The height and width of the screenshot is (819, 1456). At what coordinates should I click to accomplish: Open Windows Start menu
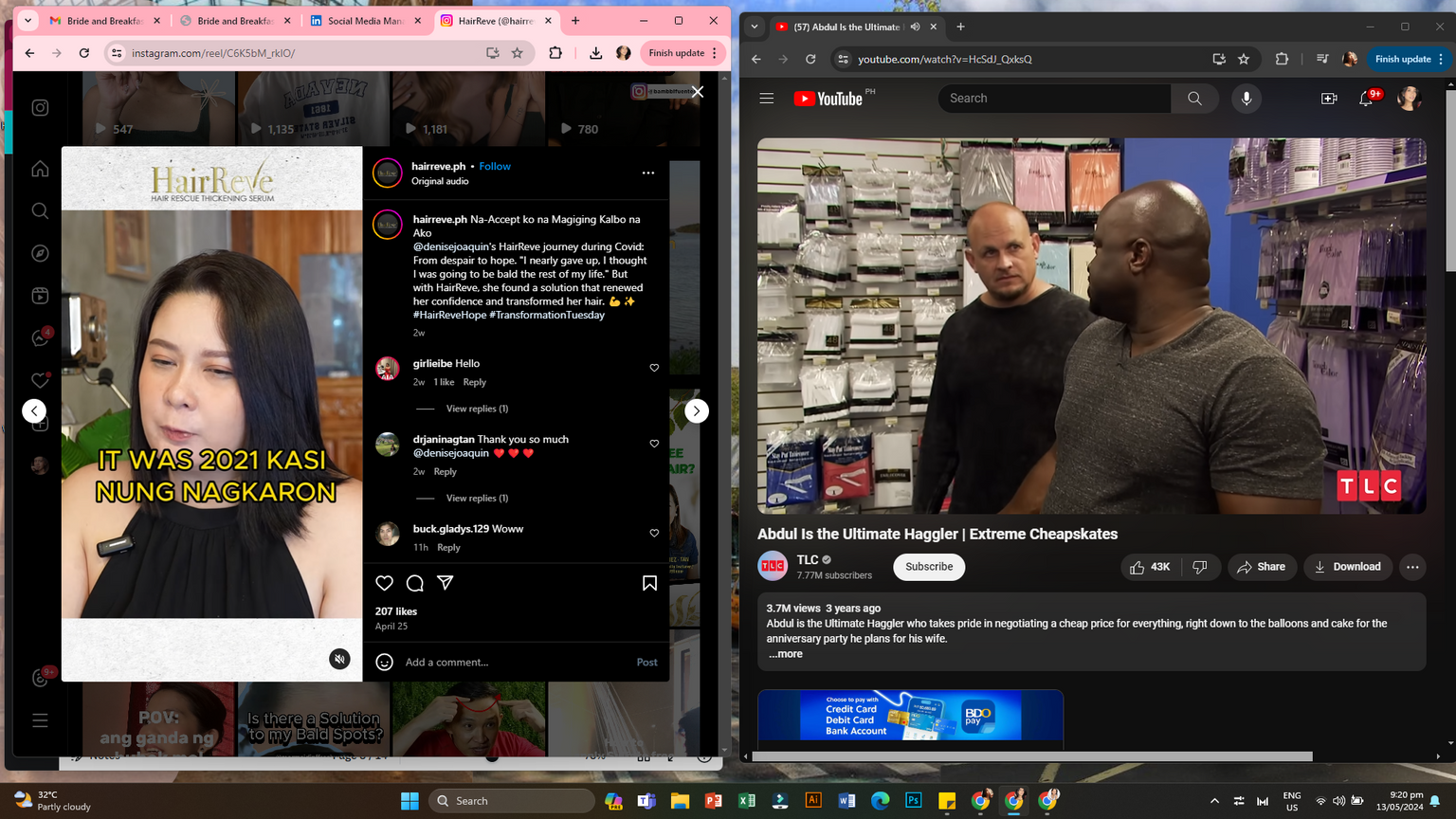409,801
